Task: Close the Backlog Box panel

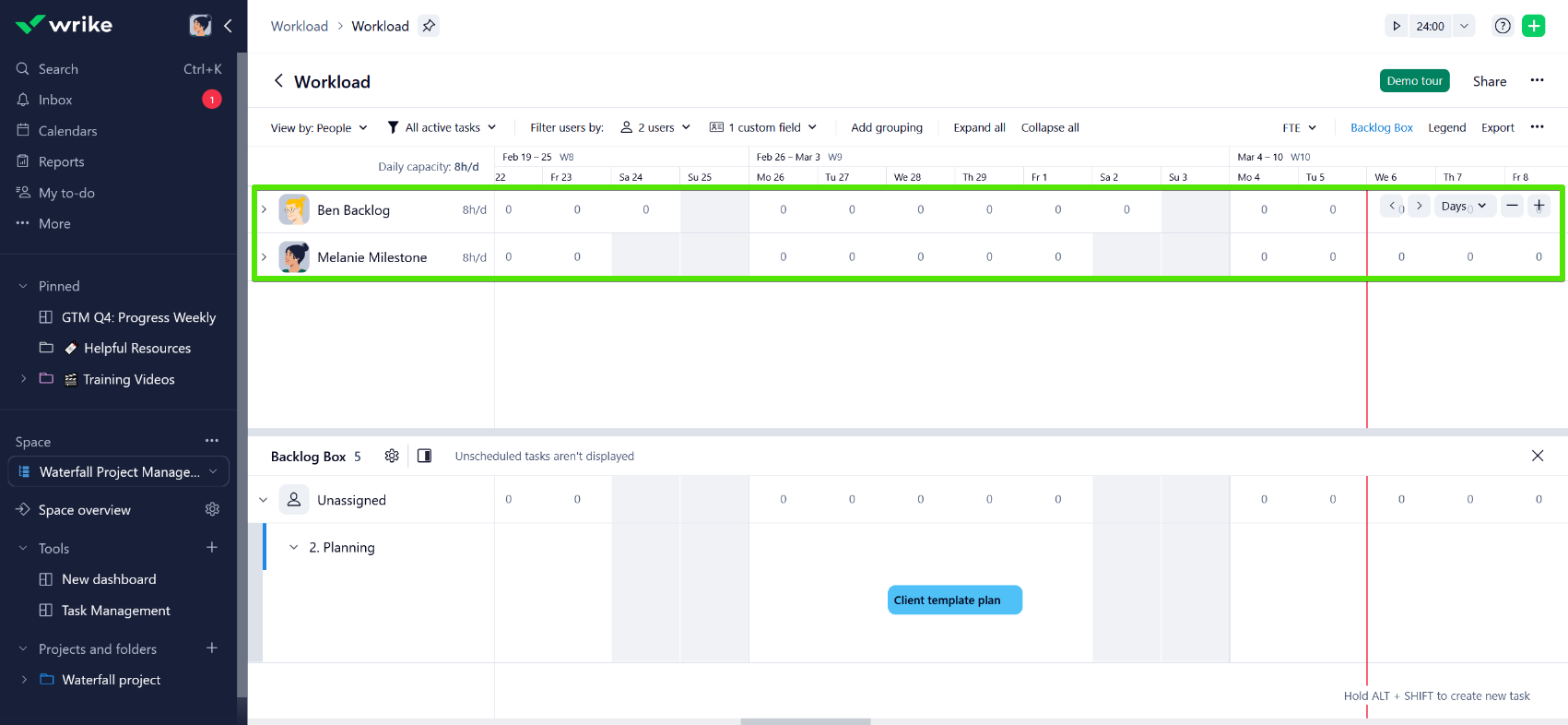Action: tap(1538, 456)
